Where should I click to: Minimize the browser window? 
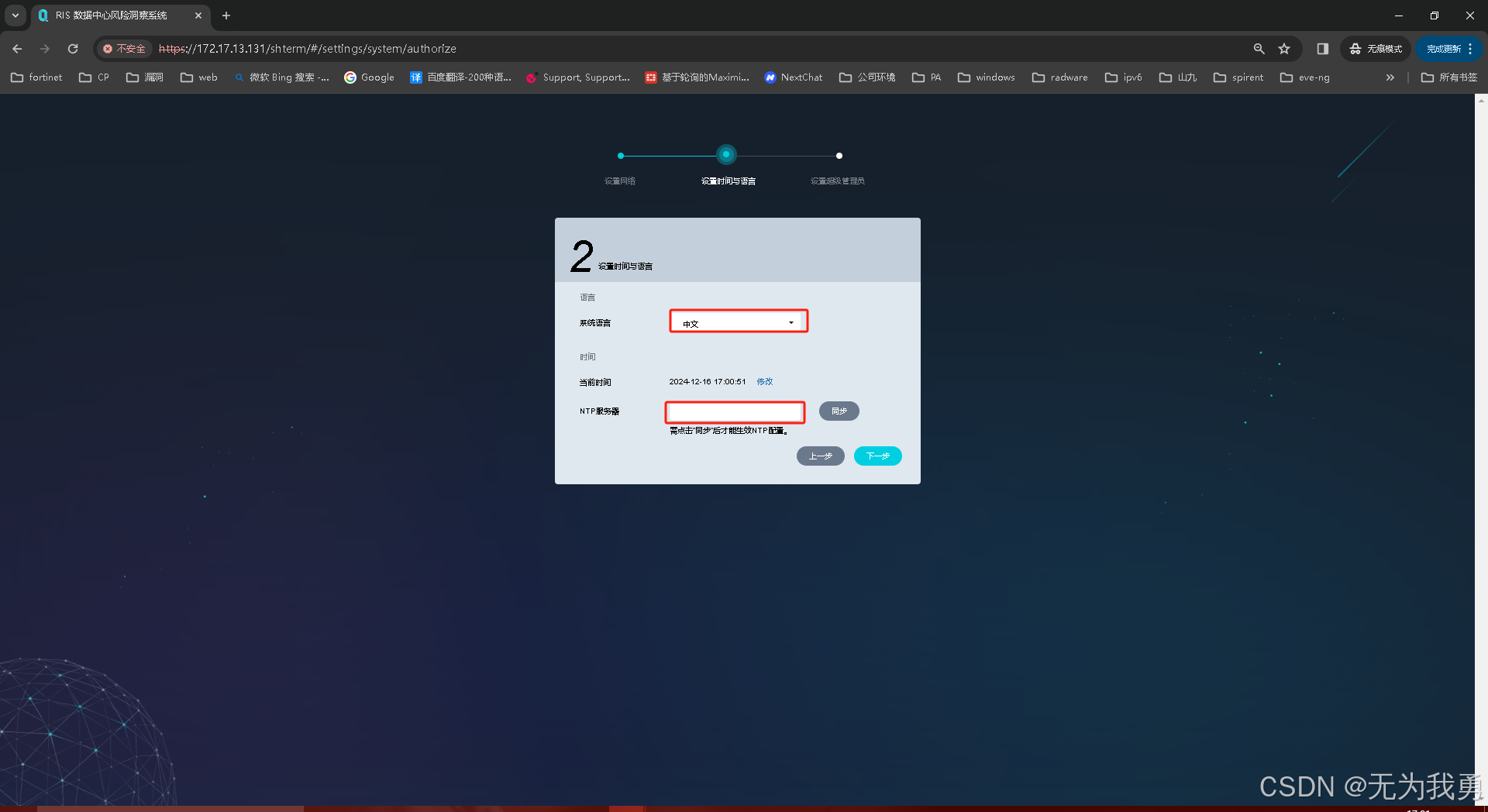click(x=1399, y=15)
